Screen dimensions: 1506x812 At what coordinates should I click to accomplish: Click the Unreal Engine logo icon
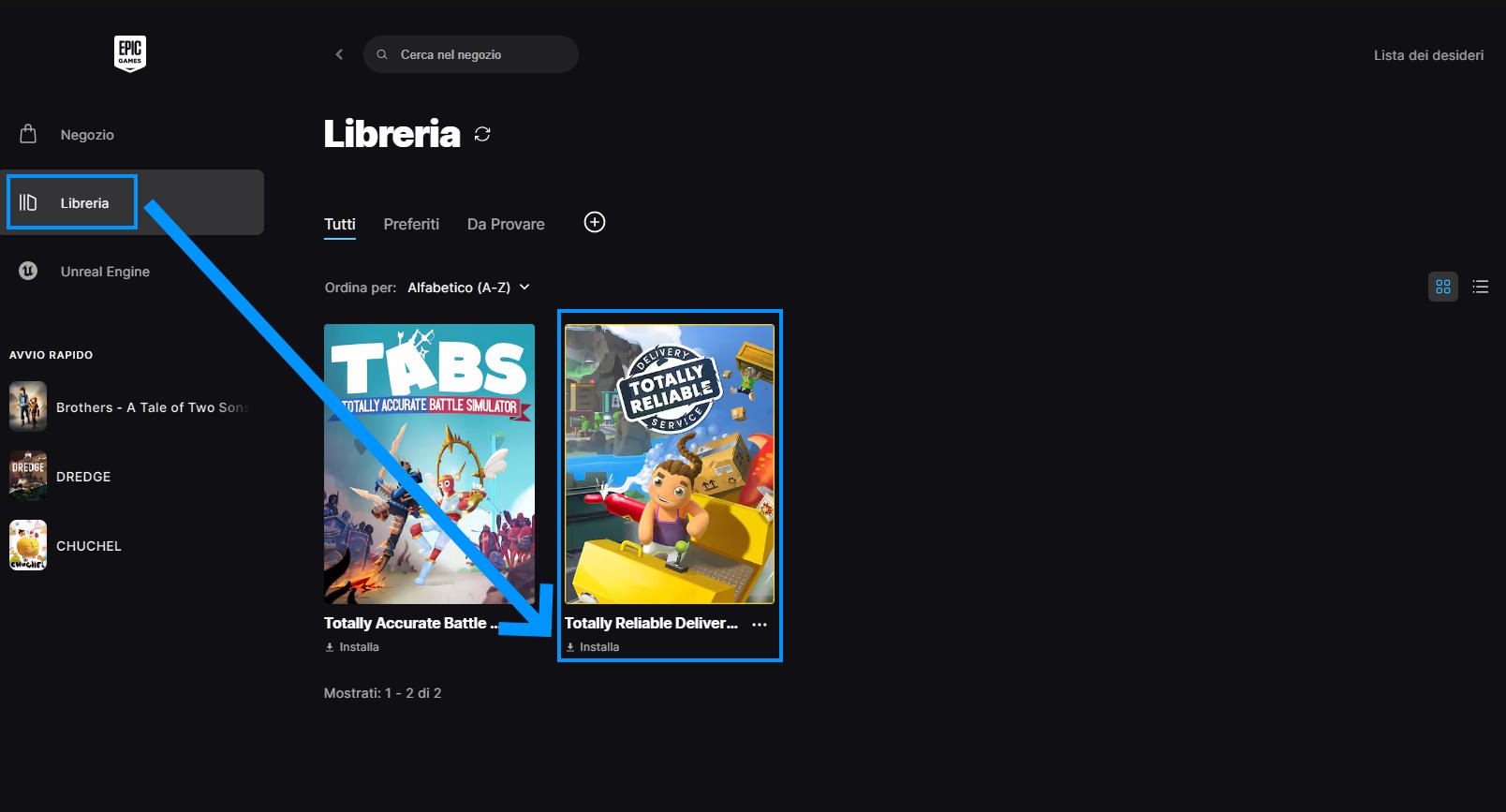[28, 271]
